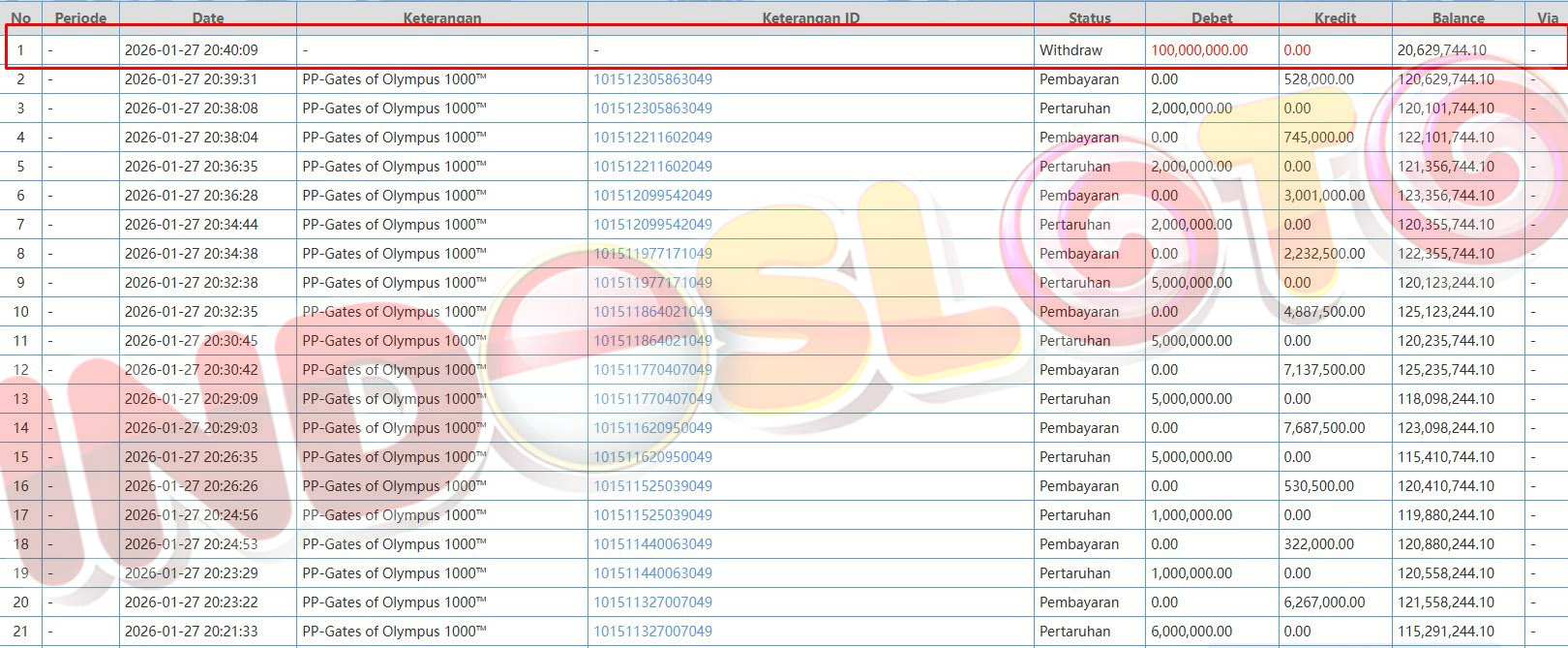
Task: Click the Keterangan ID column header
Action: tap(810, 17)
